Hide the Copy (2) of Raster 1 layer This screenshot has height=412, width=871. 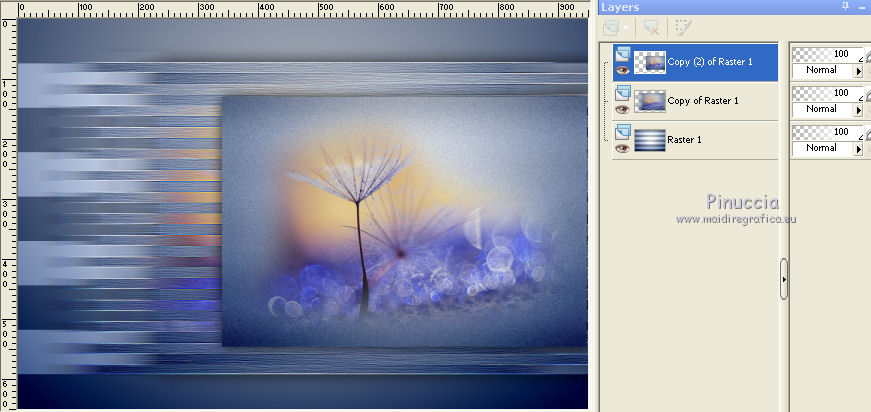(x=623, y=71)
